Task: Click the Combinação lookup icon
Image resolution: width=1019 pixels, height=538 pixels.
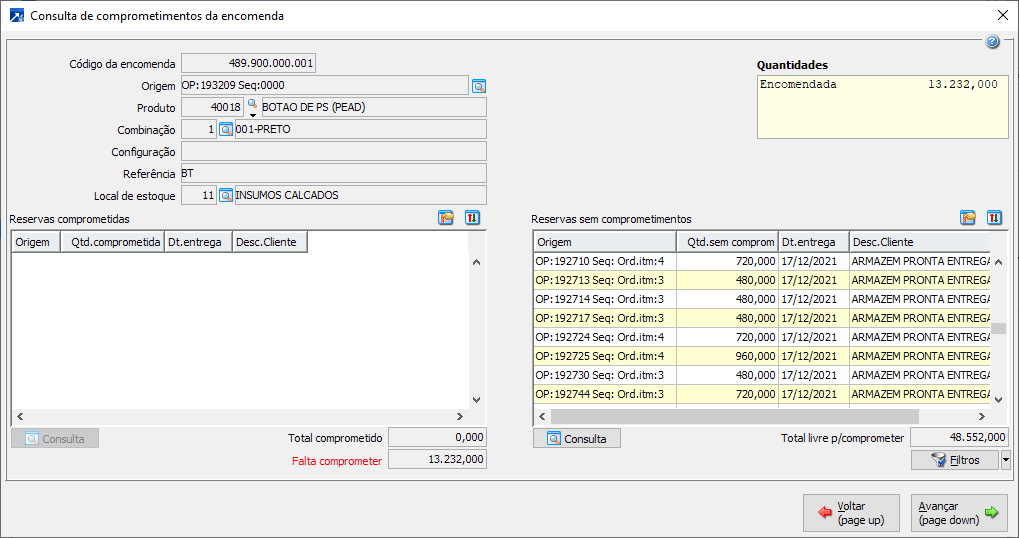Action: click(x=226, y=130)
